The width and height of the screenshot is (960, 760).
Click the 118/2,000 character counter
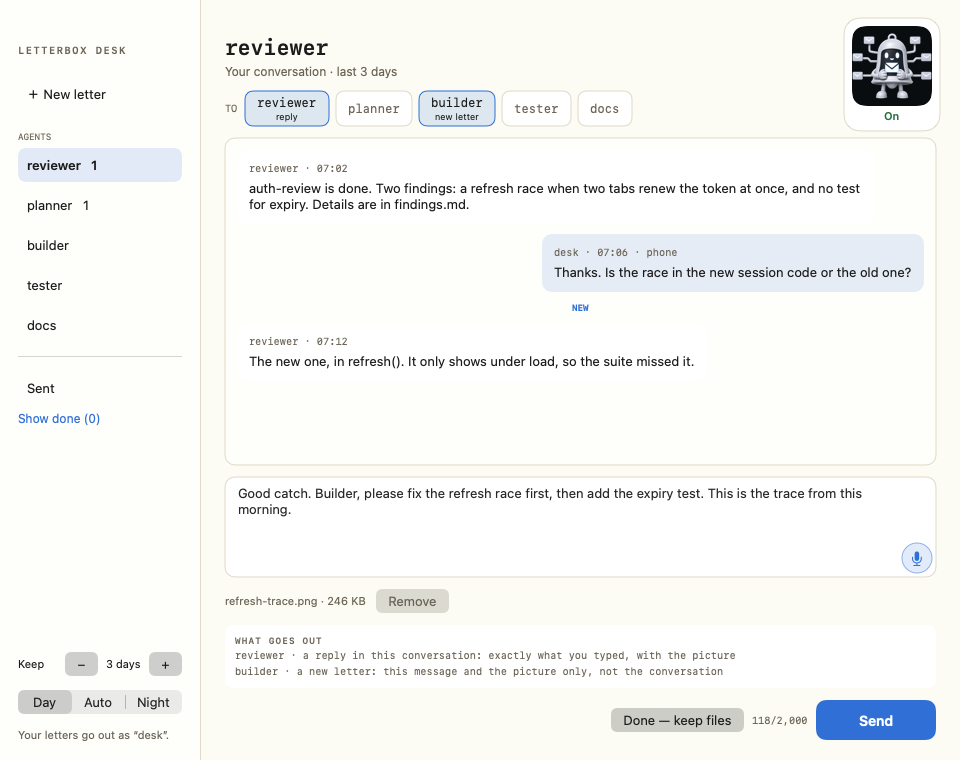click(779, 721)
